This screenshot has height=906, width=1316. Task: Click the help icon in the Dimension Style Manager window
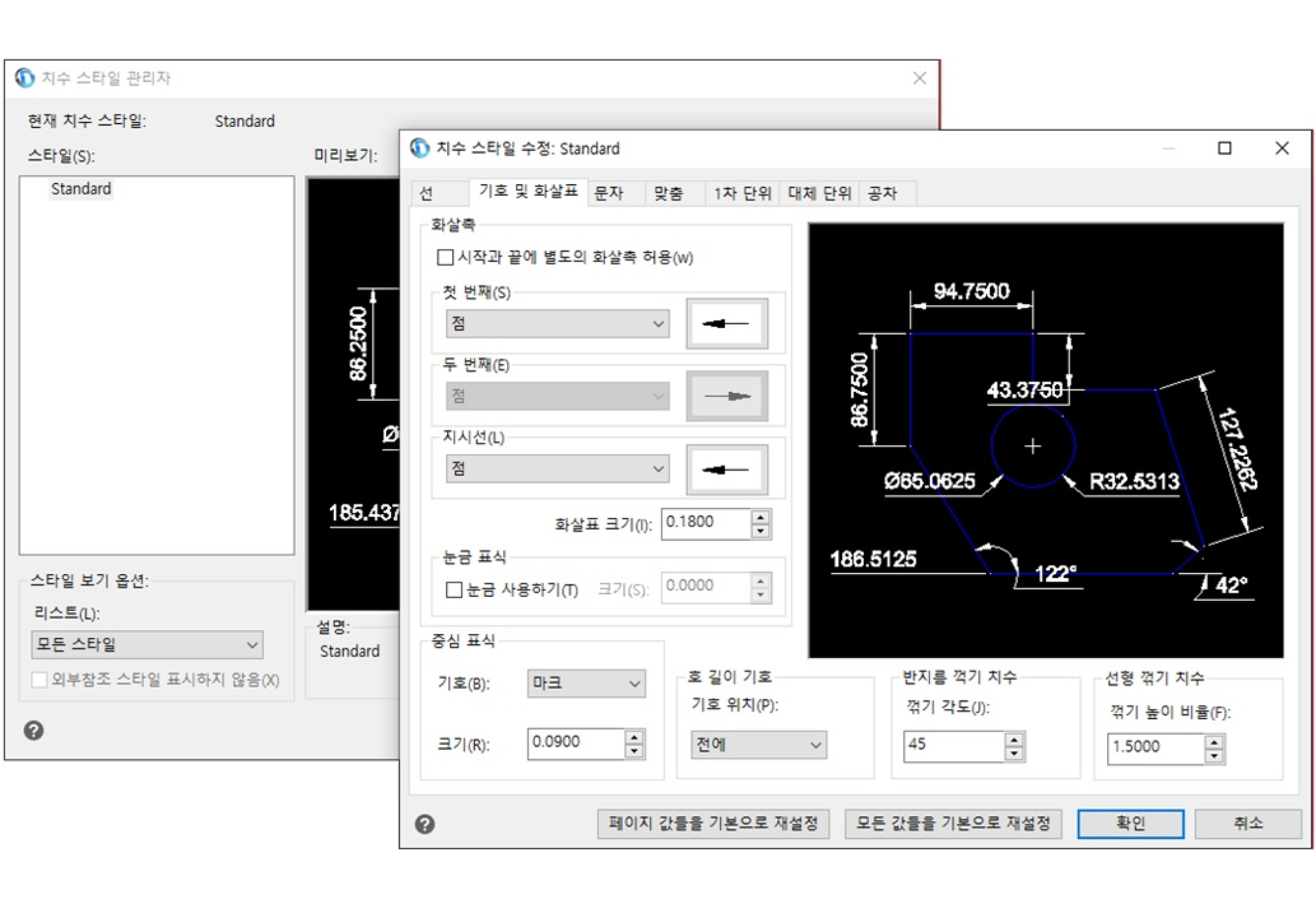tap(34, 730)
